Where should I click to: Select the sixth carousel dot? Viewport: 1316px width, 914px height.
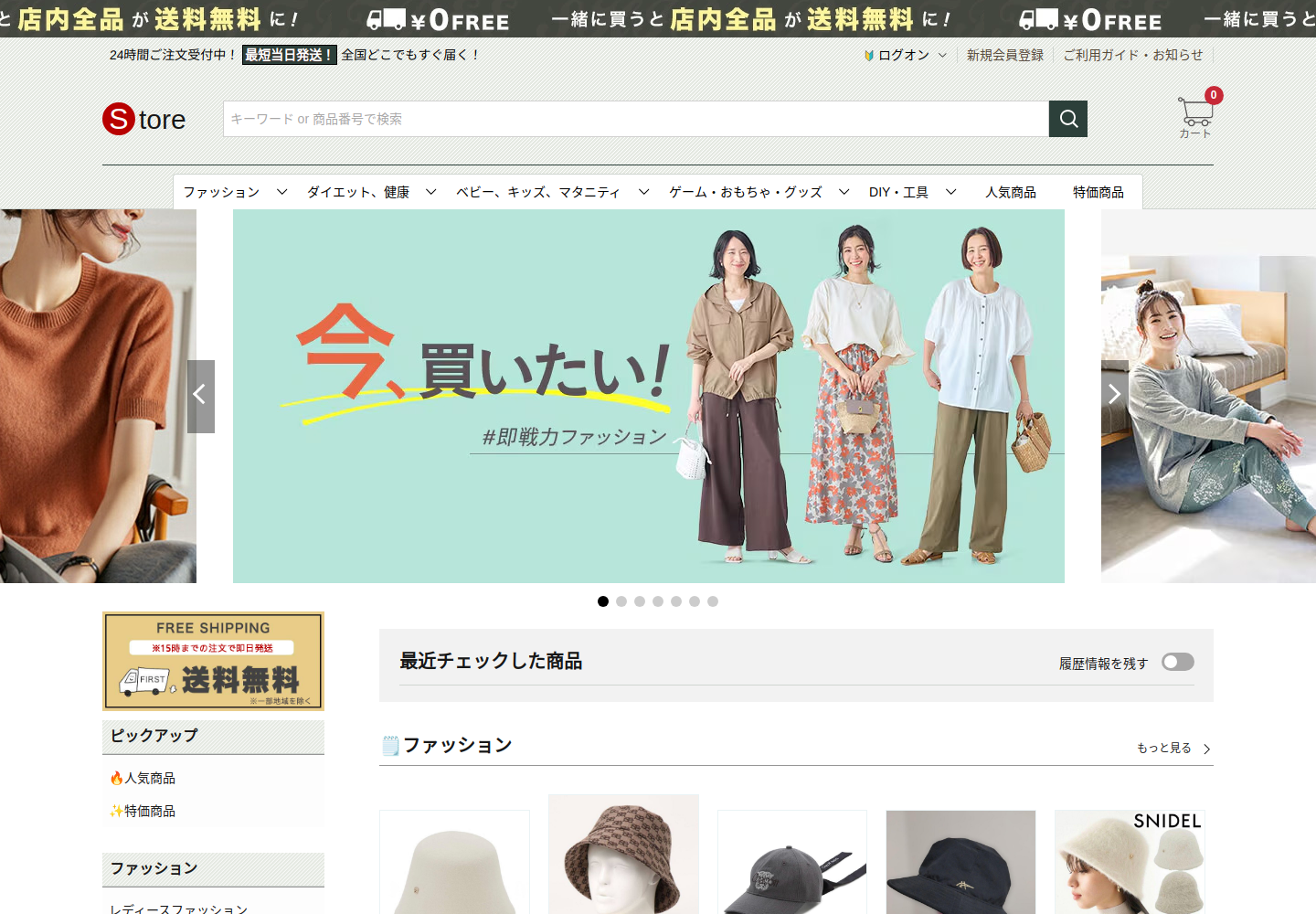[695, 601]
